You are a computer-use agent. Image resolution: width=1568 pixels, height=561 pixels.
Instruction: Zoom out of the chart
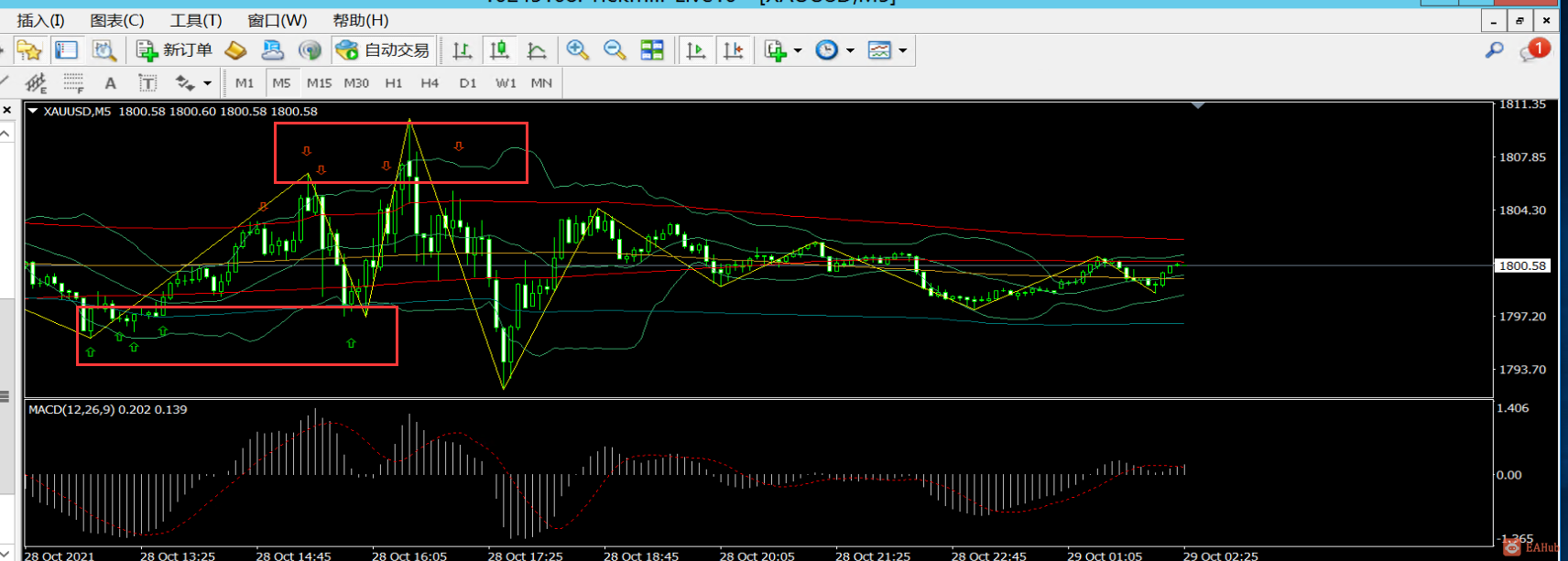point(615,50)
